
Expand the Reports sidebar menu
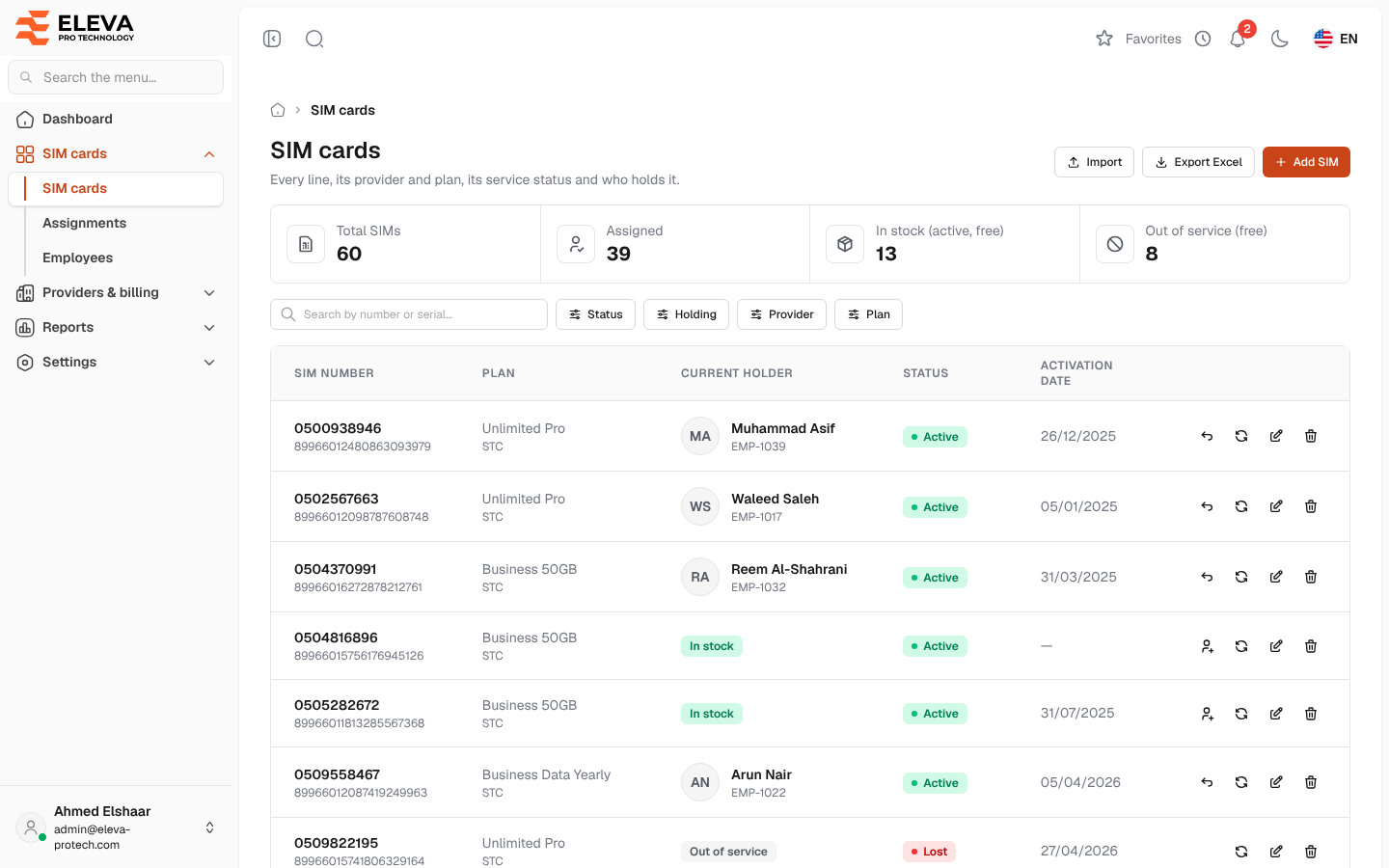pyautogui.click(x=116, y=328)
